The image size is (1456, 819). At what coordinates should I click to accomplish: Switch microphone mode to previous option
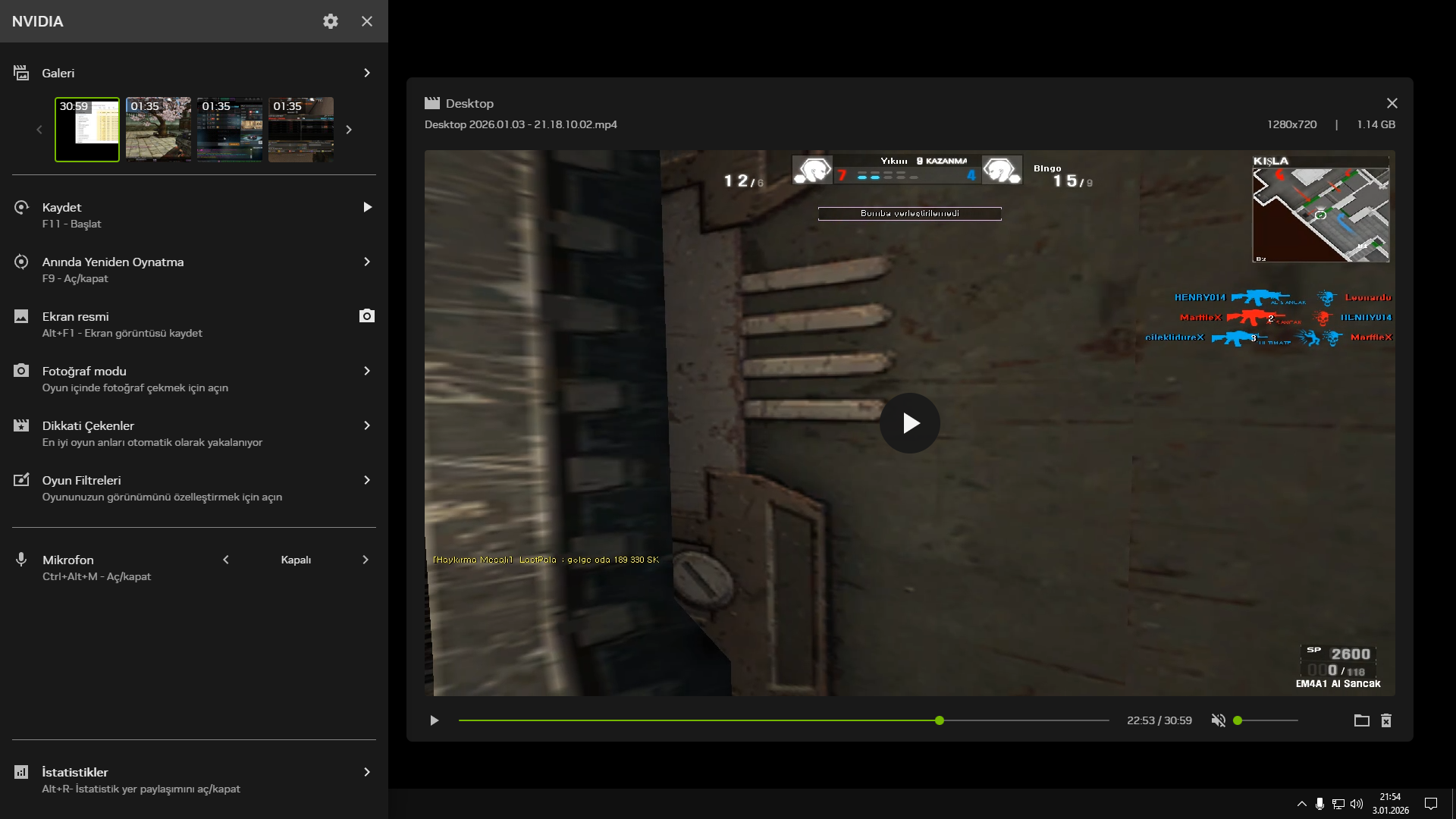(x=226, y=560)
